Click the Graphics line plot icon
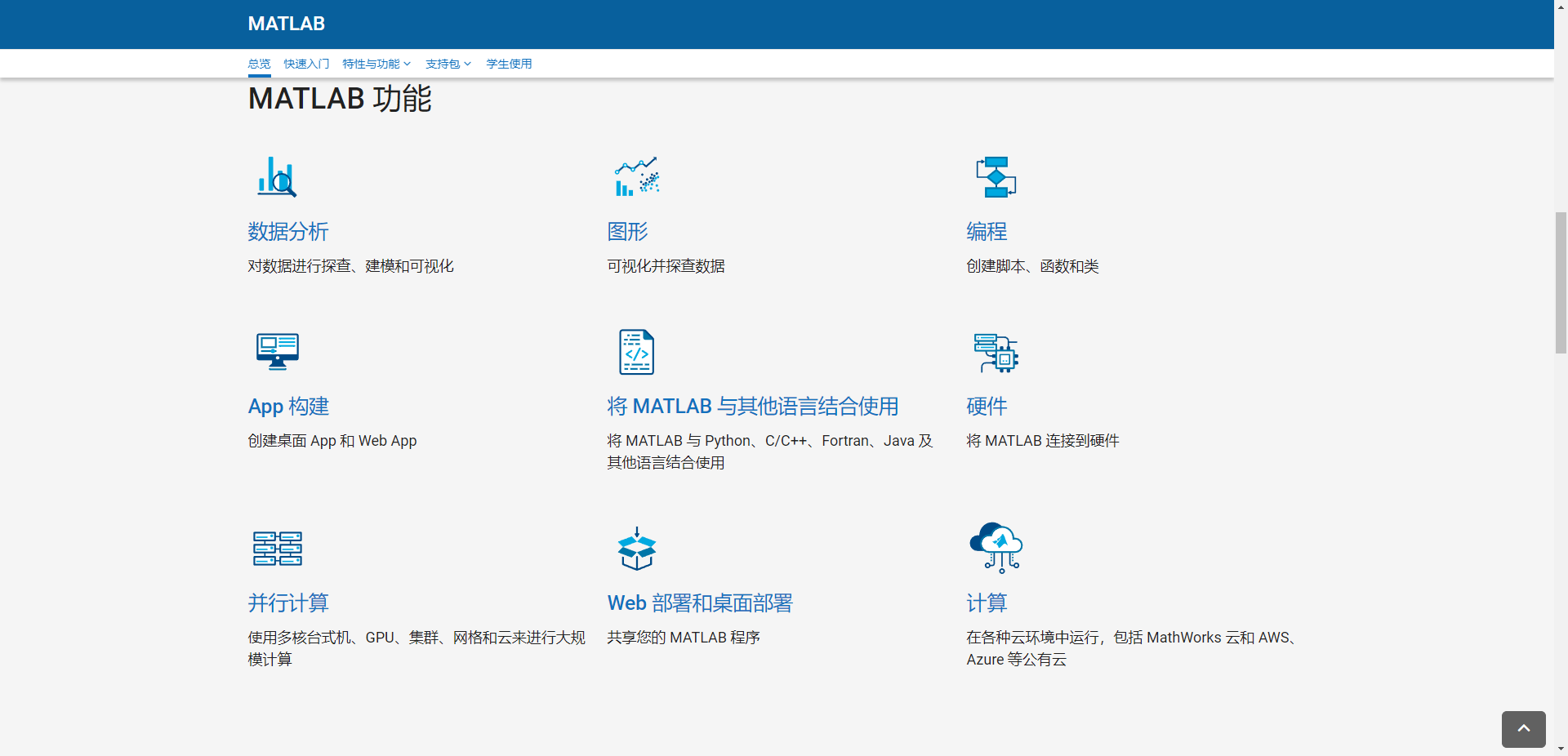This screenshot has width=1568, height=756. click(x=636, y=177)
